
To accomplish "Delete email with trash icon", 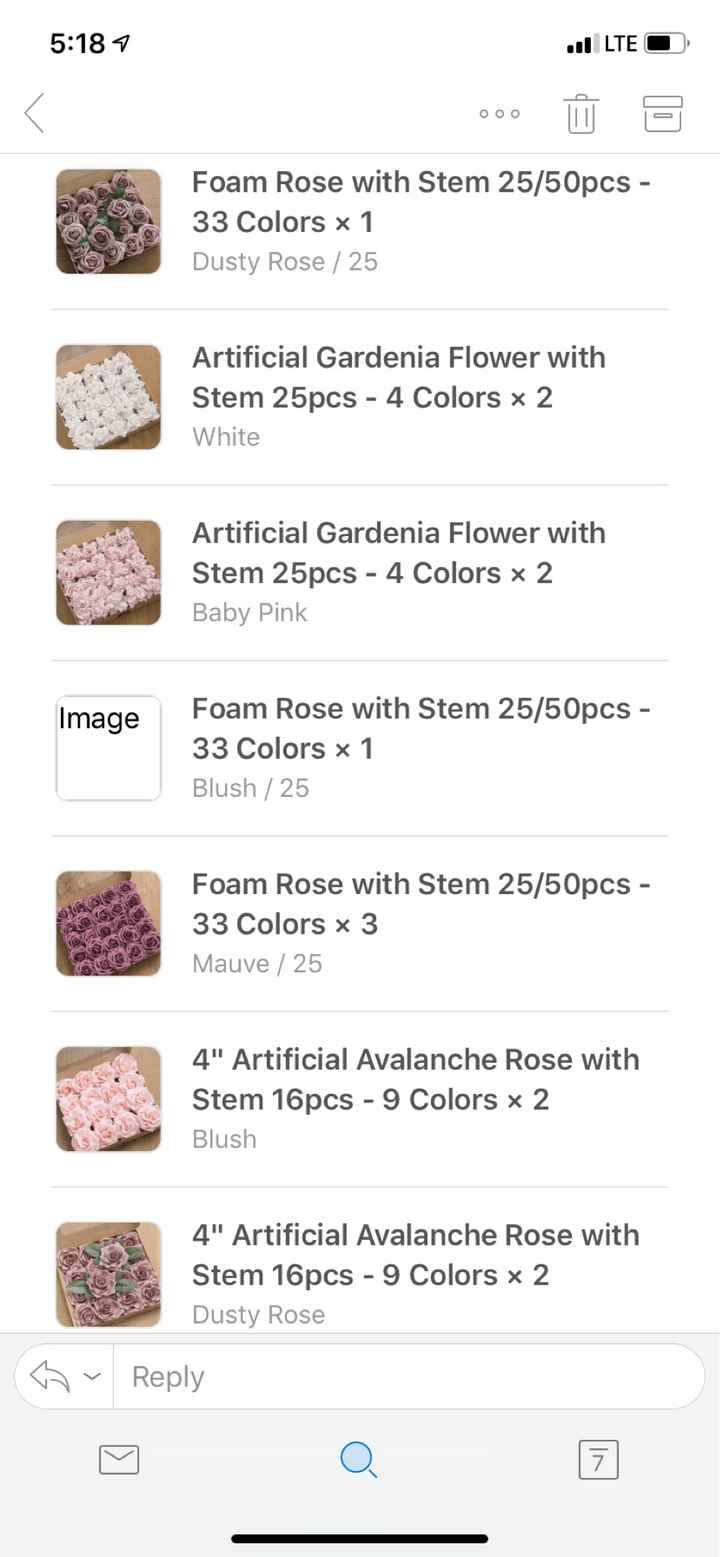I will point(581,114).
